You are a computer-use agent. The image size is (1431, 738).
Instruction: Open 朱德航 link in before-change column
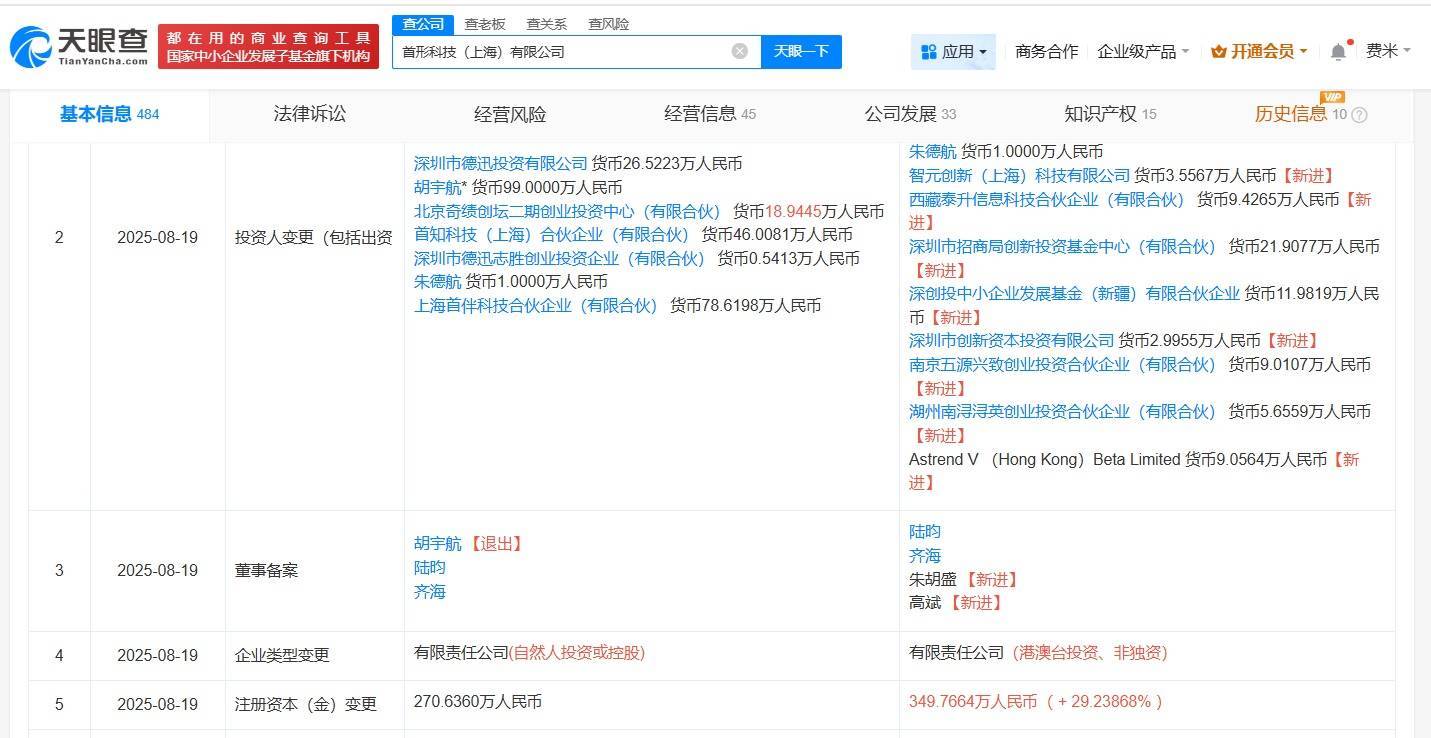click(438, 282)
